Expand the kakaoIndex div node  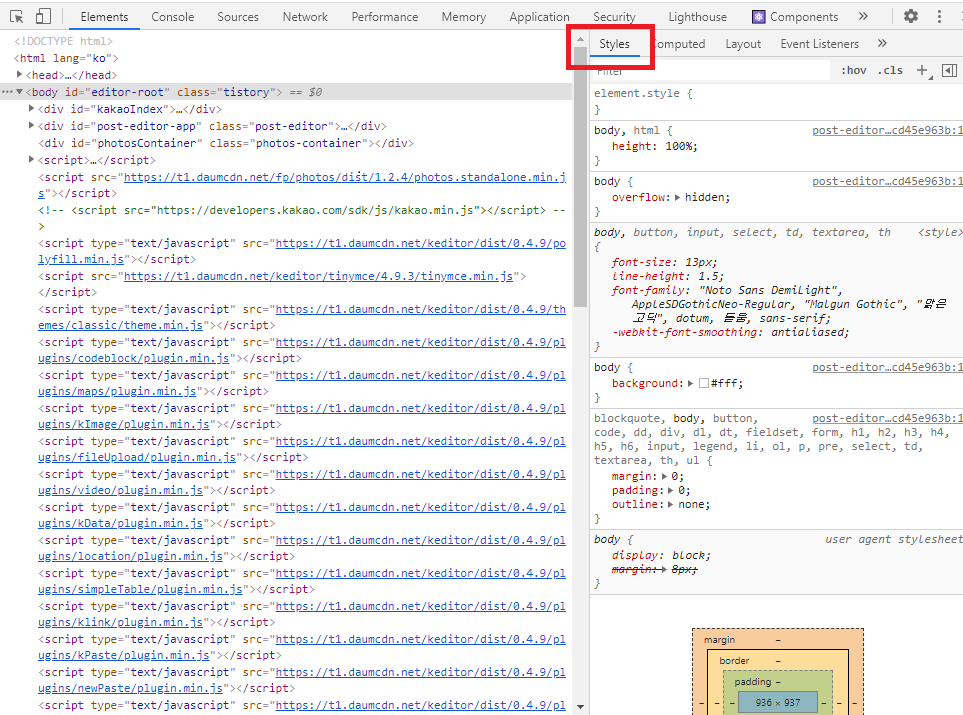(x=31, y=108)
